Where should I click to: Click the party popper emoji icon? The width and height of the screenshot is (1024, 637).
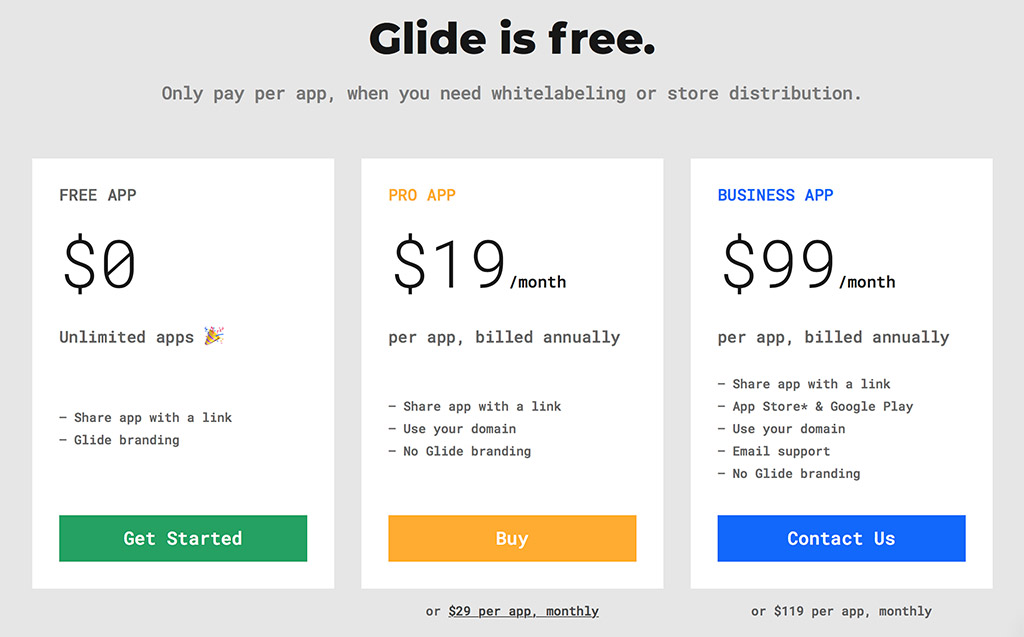(214, 336)
